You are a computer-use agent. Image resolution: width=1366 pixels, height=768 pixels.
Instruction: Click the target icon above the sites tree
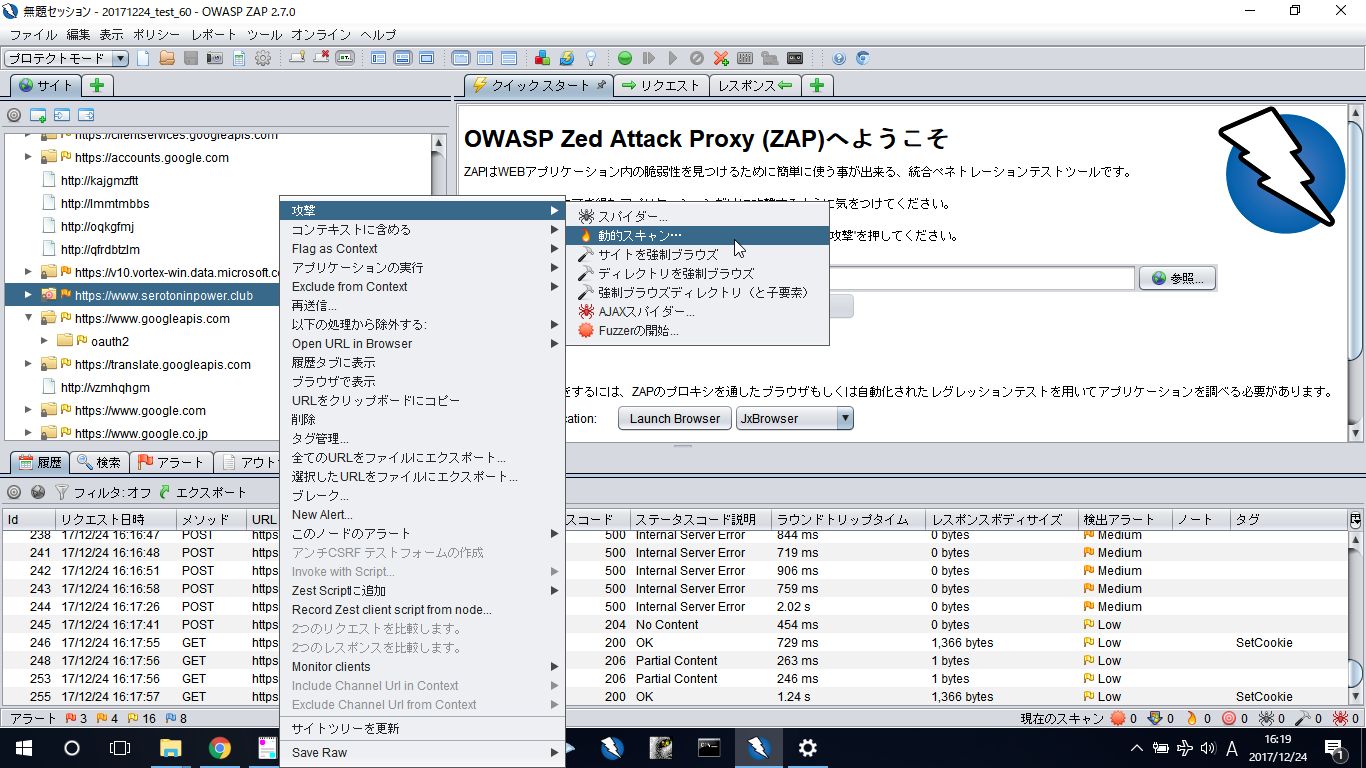[x=14, y=115]
